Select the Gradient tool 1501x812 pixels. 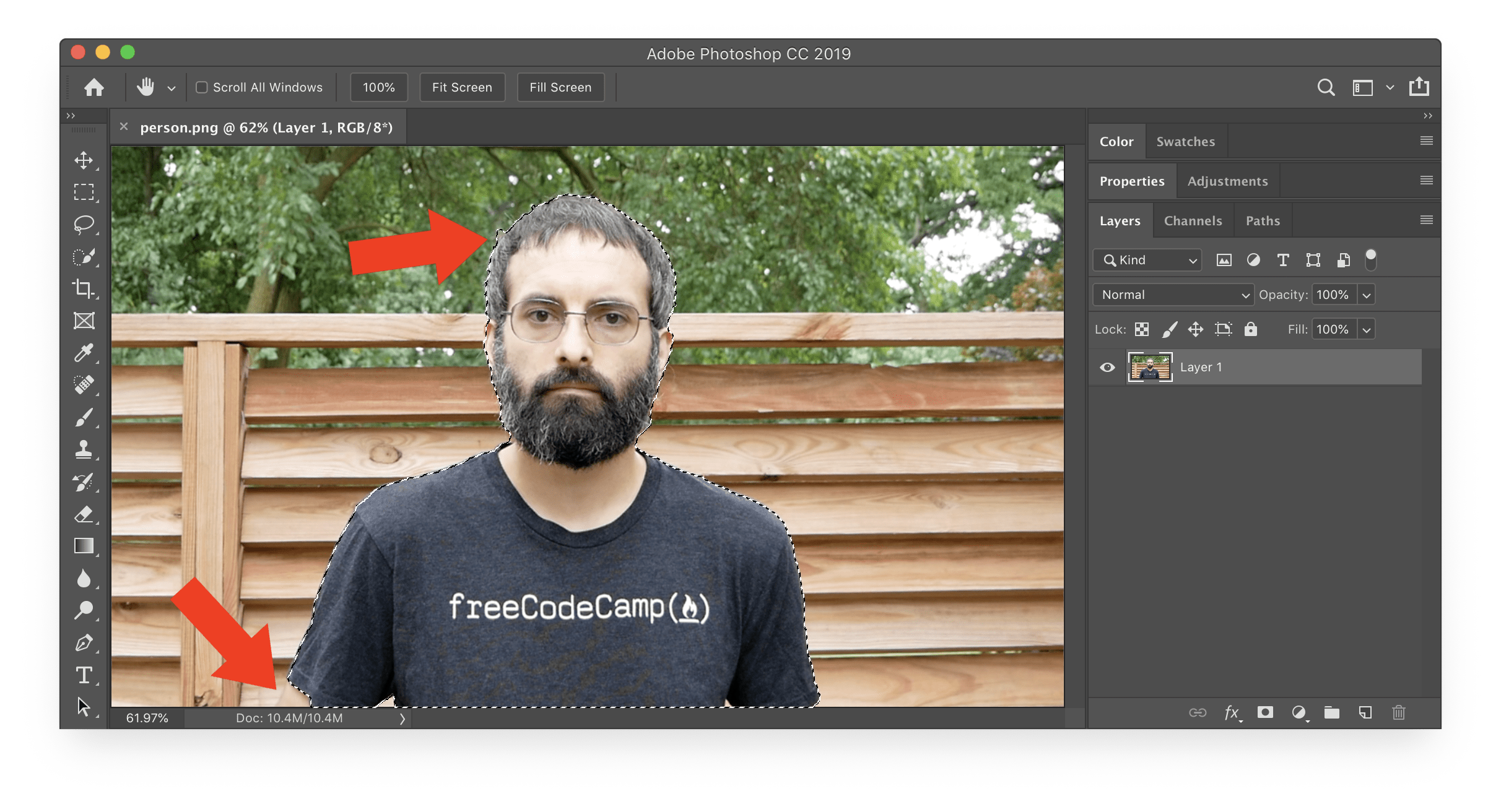(84, 546)
